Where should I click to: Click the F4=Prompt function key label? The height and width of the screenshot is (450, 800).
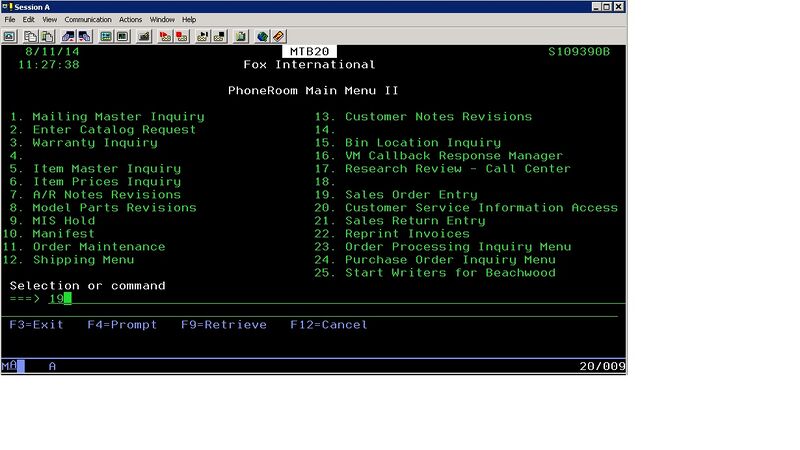click(122, 325)
